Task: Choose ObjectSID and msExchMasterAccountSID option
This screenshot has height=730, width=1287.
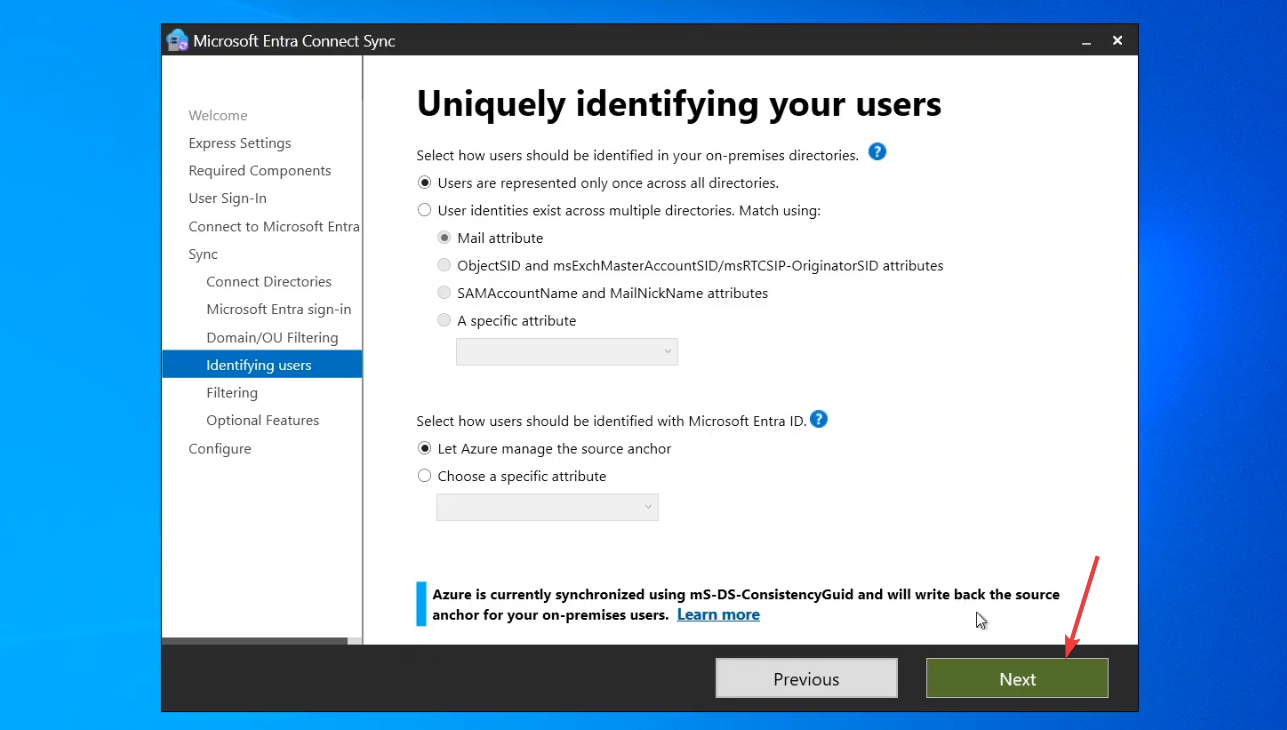Action: tap(444, 266)
